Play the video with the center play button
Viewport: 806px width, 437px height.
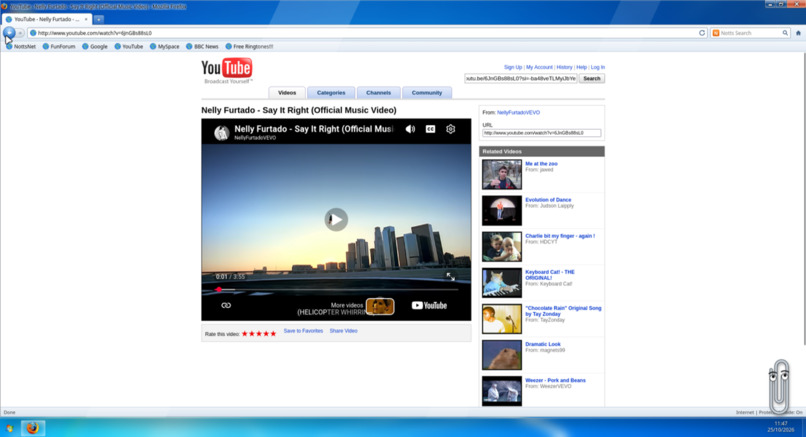pyautogui.click(x=336, y=220)
